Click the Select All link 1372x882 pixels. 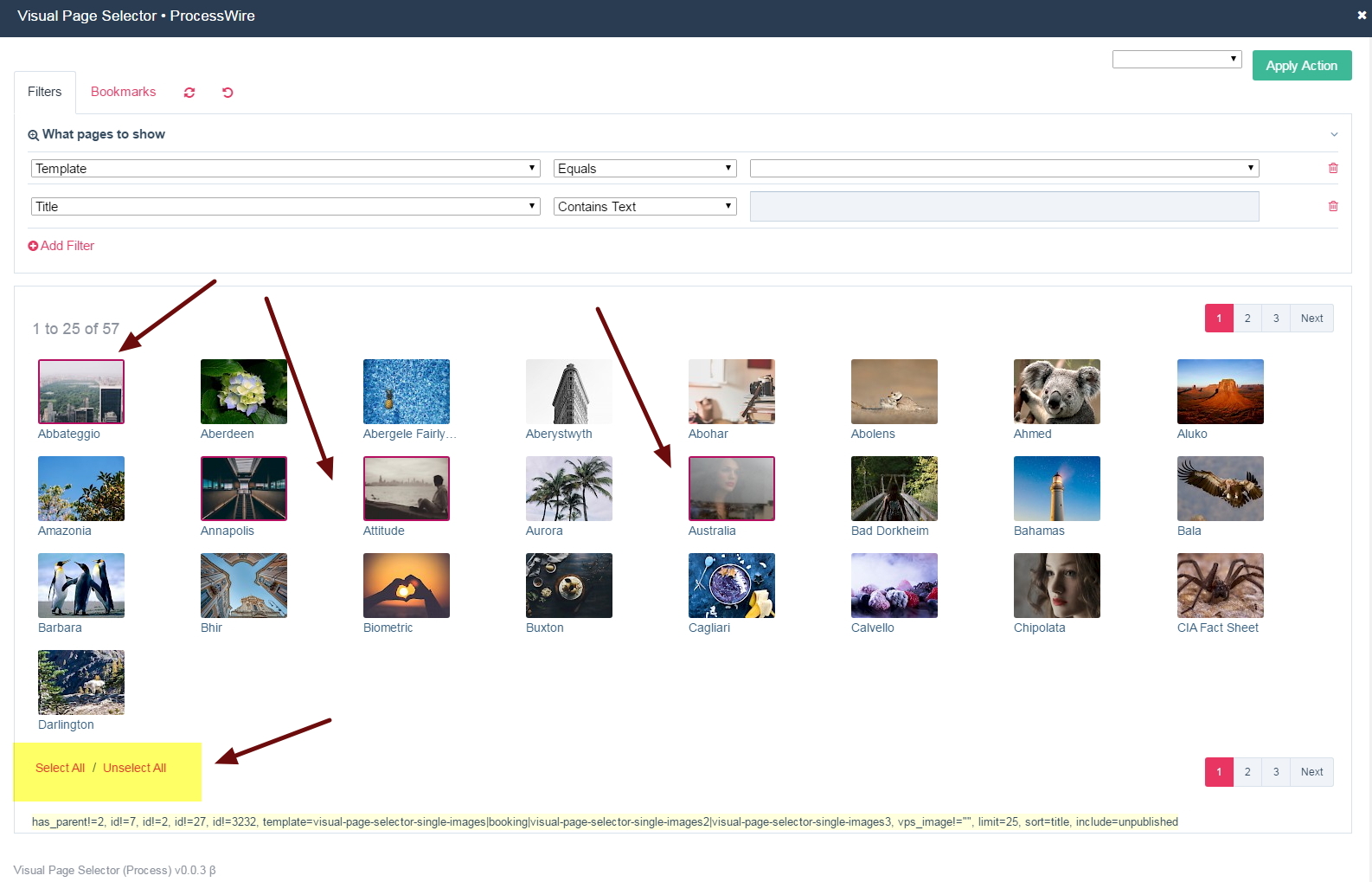(60, 768)
